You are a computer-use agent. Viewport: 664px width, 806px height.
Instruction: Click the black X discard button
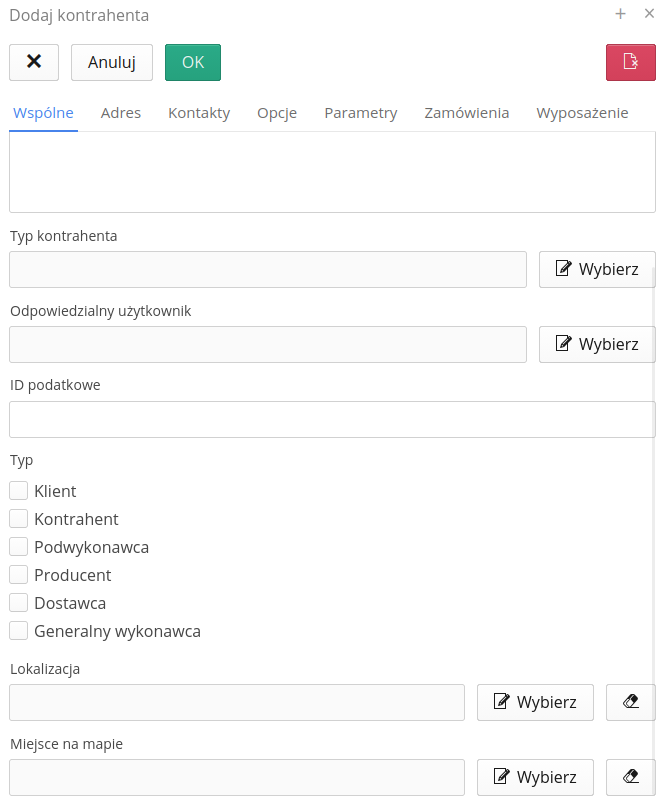pyautogui.click(x=34, y=62)
